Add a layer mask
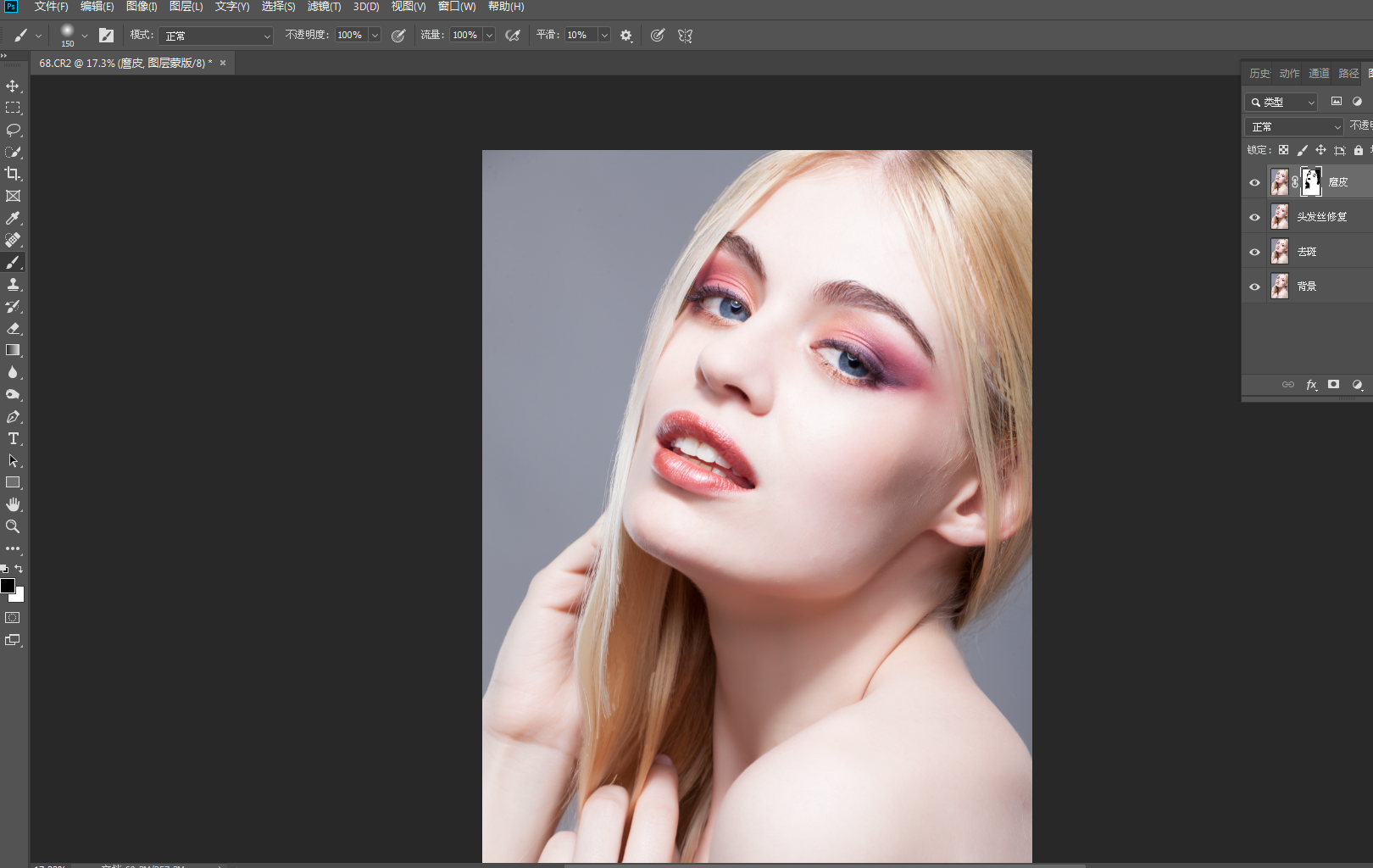1373x868 pixels. click(1333, 385)
